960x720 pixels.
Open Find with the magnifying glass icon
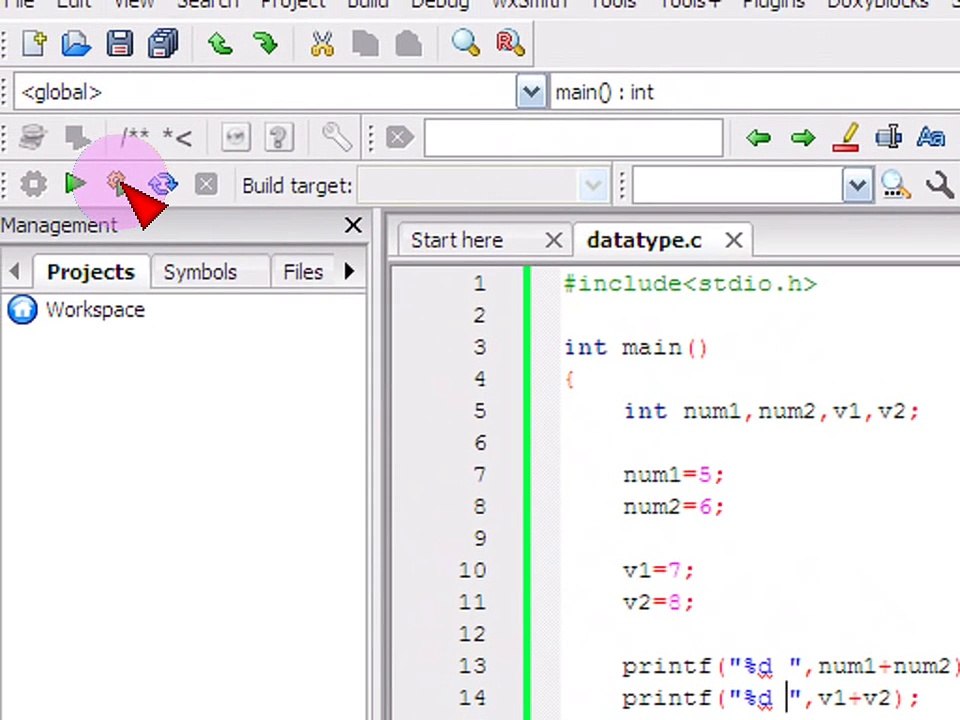click(x=466, y=44)
